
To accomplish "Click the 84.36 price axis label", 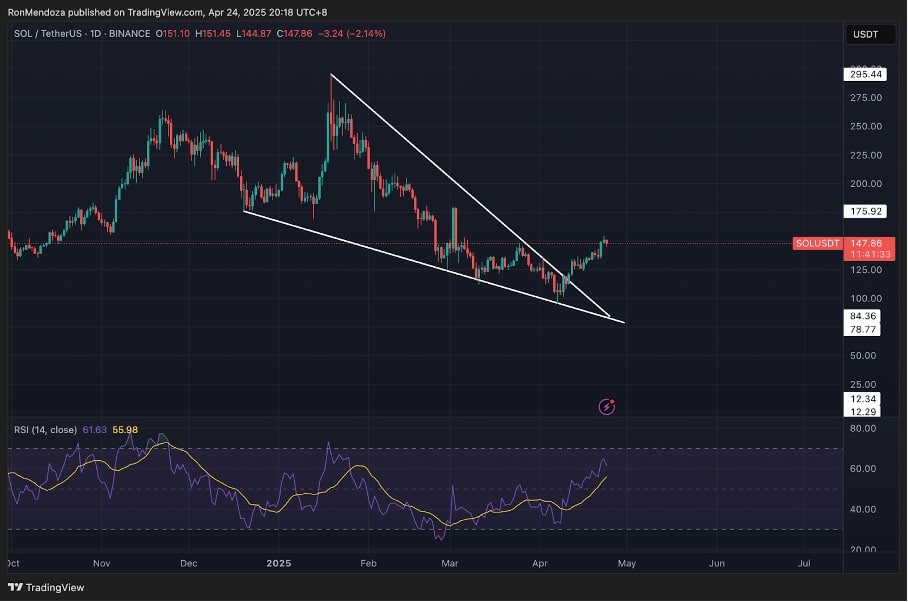I will [x=863, y=315].
